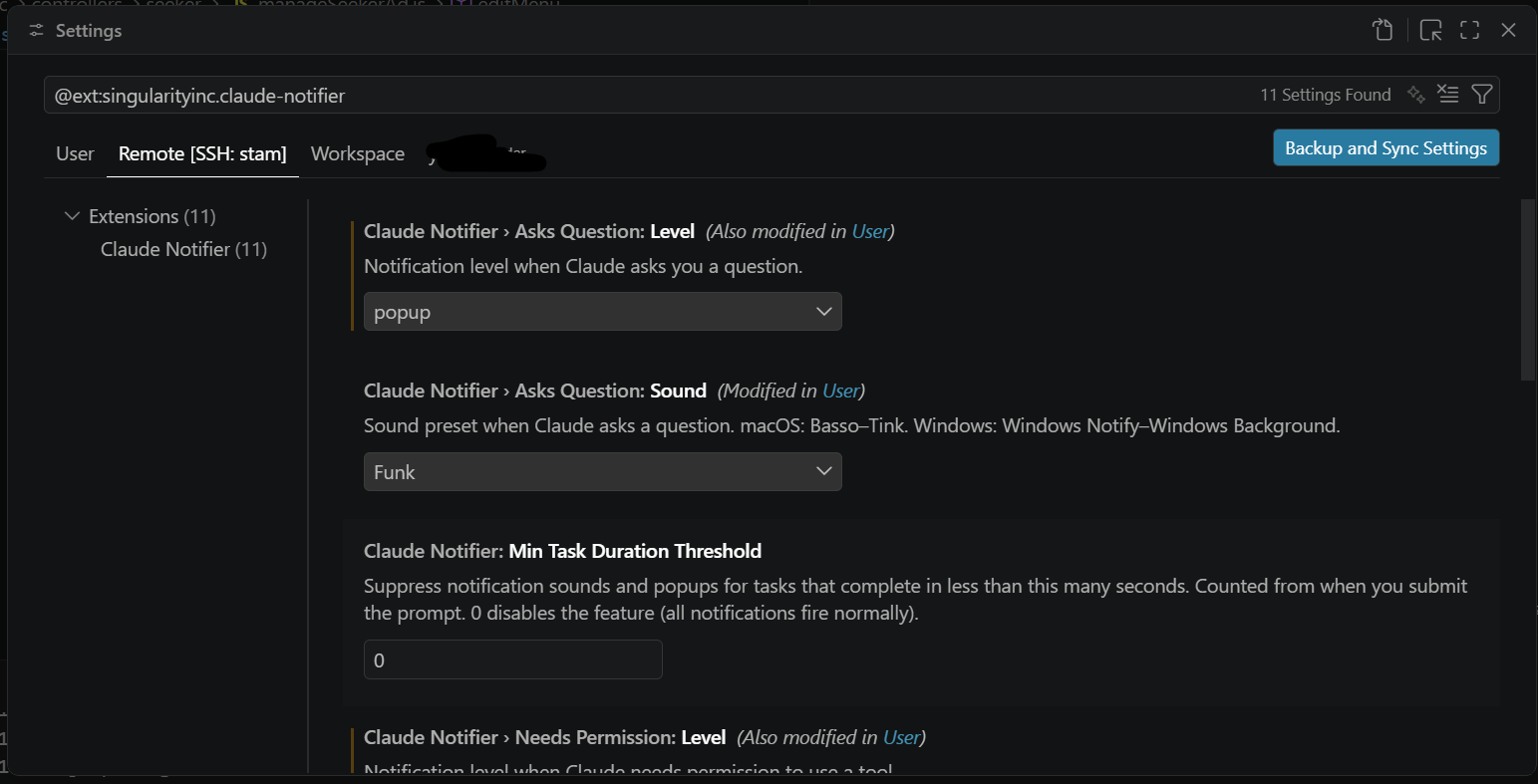Click the 'Needs Permission: Level' setting title
This screenshot has height=784, width=1538.
[544, 737]
